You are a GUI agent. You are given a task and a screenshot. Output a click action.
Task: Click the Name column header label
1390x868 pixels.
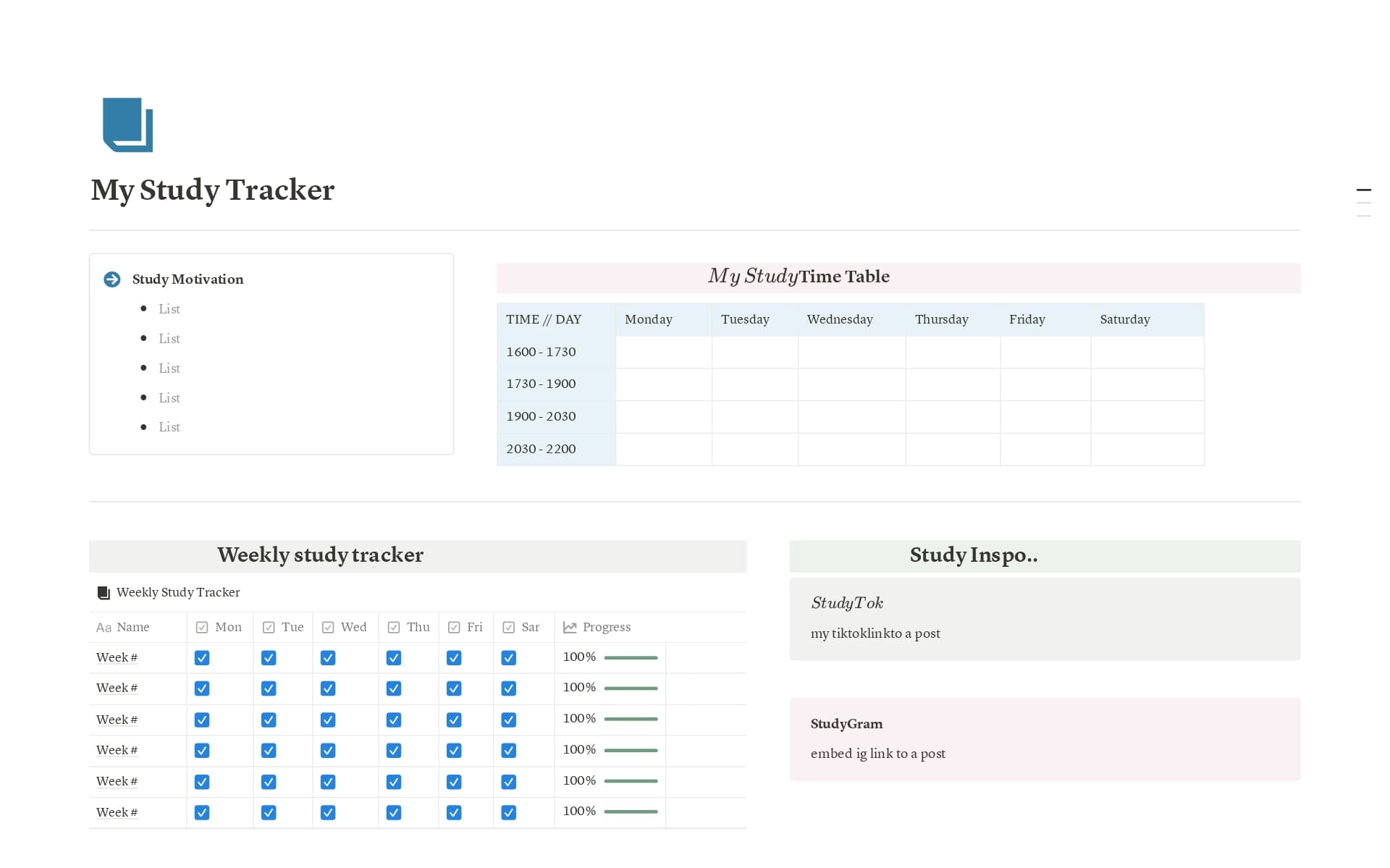coord(133,628)
